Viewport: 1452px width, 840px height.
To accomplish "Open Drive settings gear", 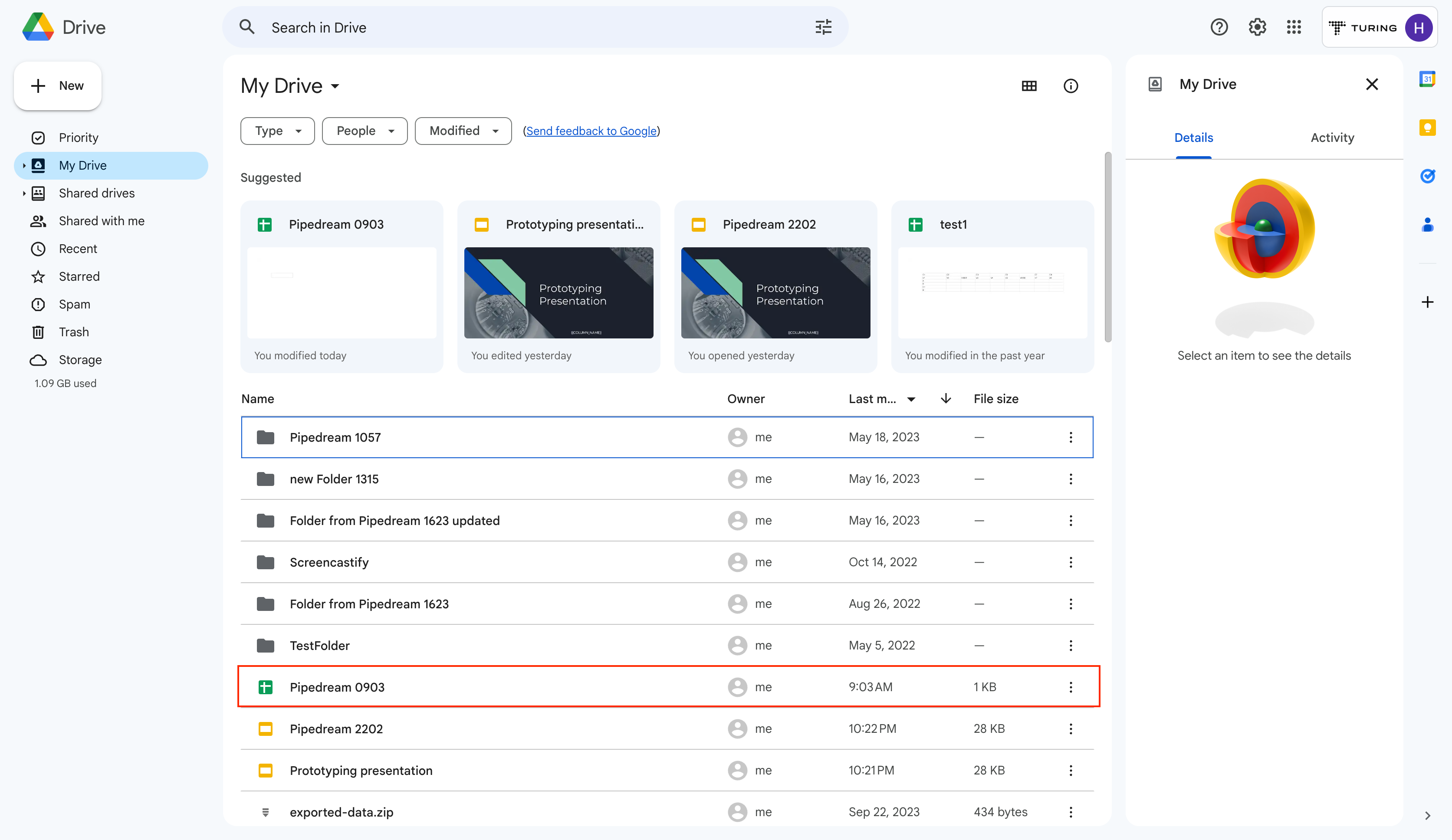I will point(1257,26).
